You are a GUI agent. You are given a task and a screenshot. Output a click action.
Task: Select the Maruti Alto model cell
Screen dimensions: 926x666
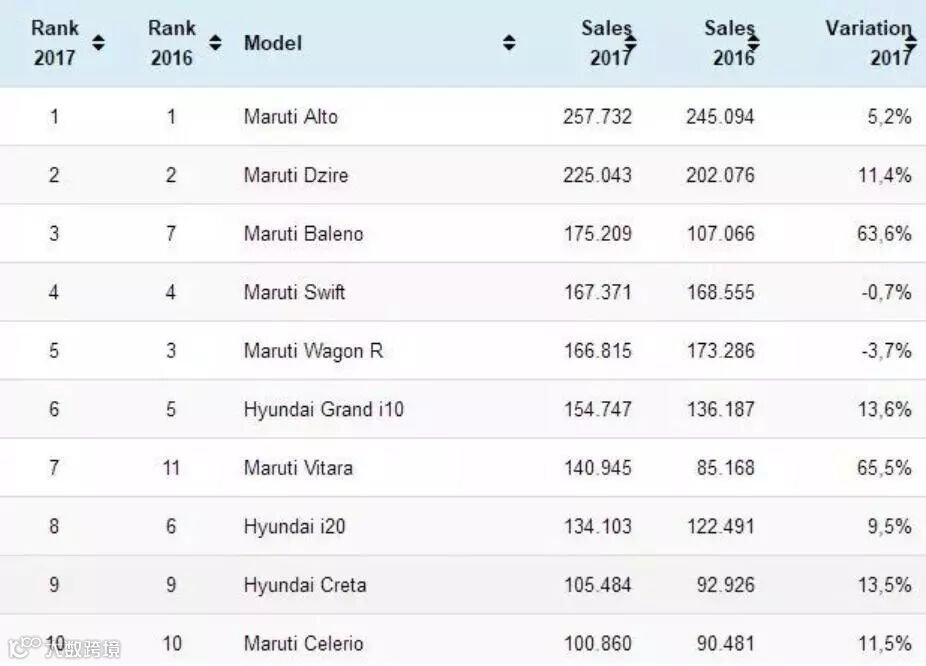[x=291, y=117]
